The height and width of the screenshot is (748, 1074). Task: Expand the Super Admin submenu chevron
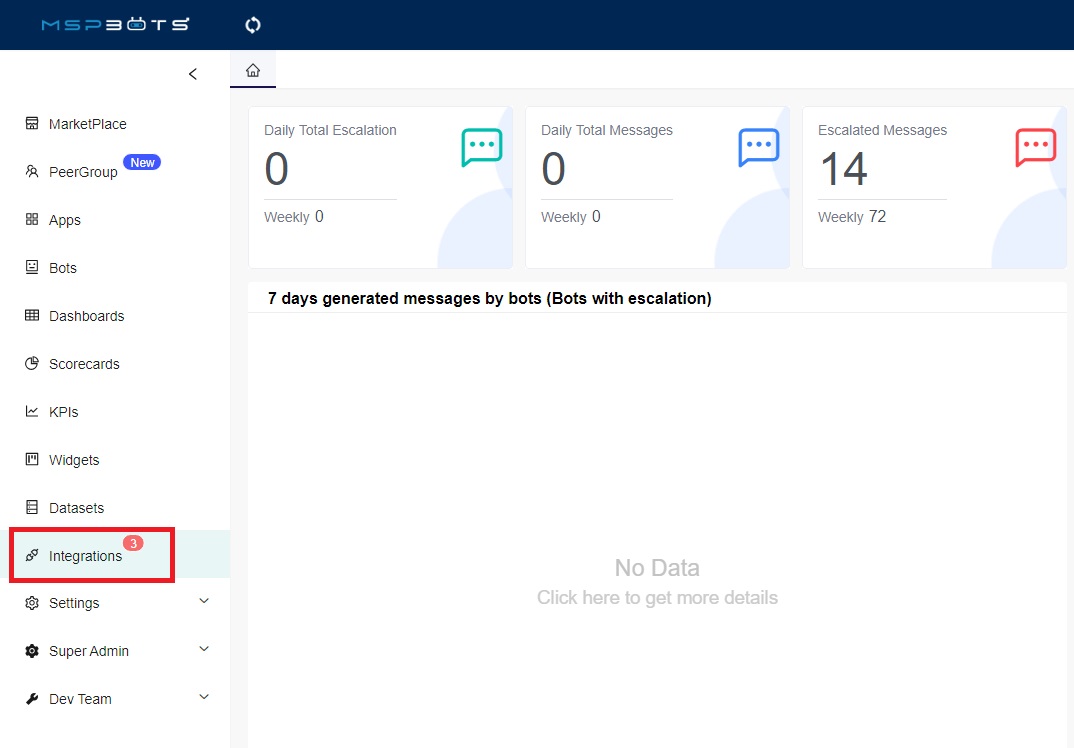pos(204,649)
